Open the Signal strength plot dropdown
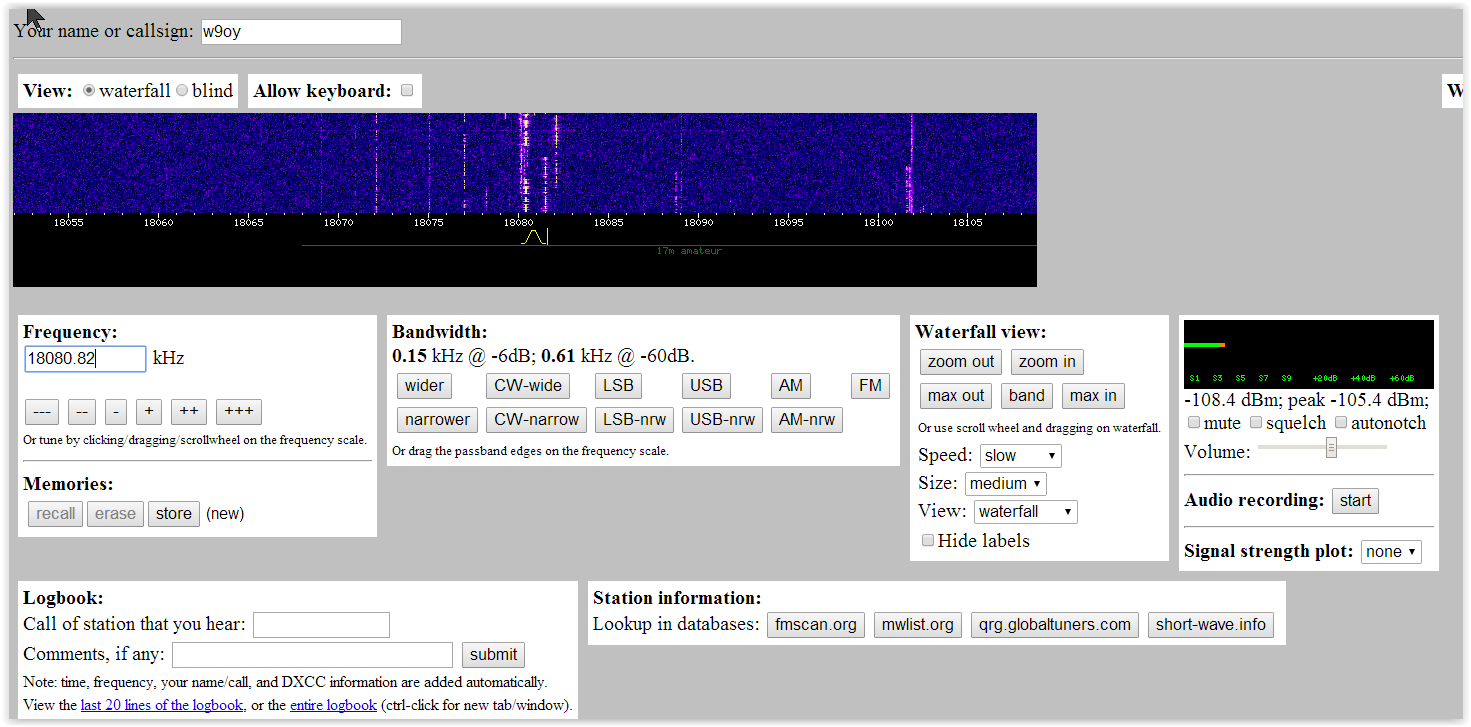 pyautogui.click(x=1391, y=552)
